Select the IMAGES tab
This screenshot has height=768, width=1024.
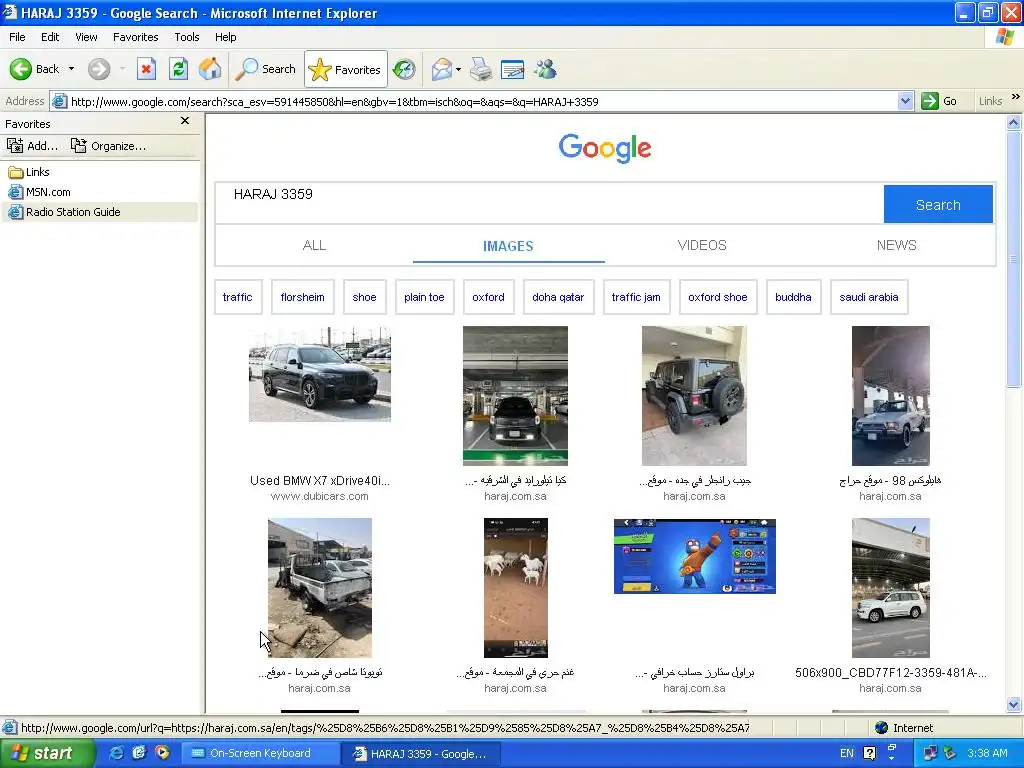[x=508, y=246]
